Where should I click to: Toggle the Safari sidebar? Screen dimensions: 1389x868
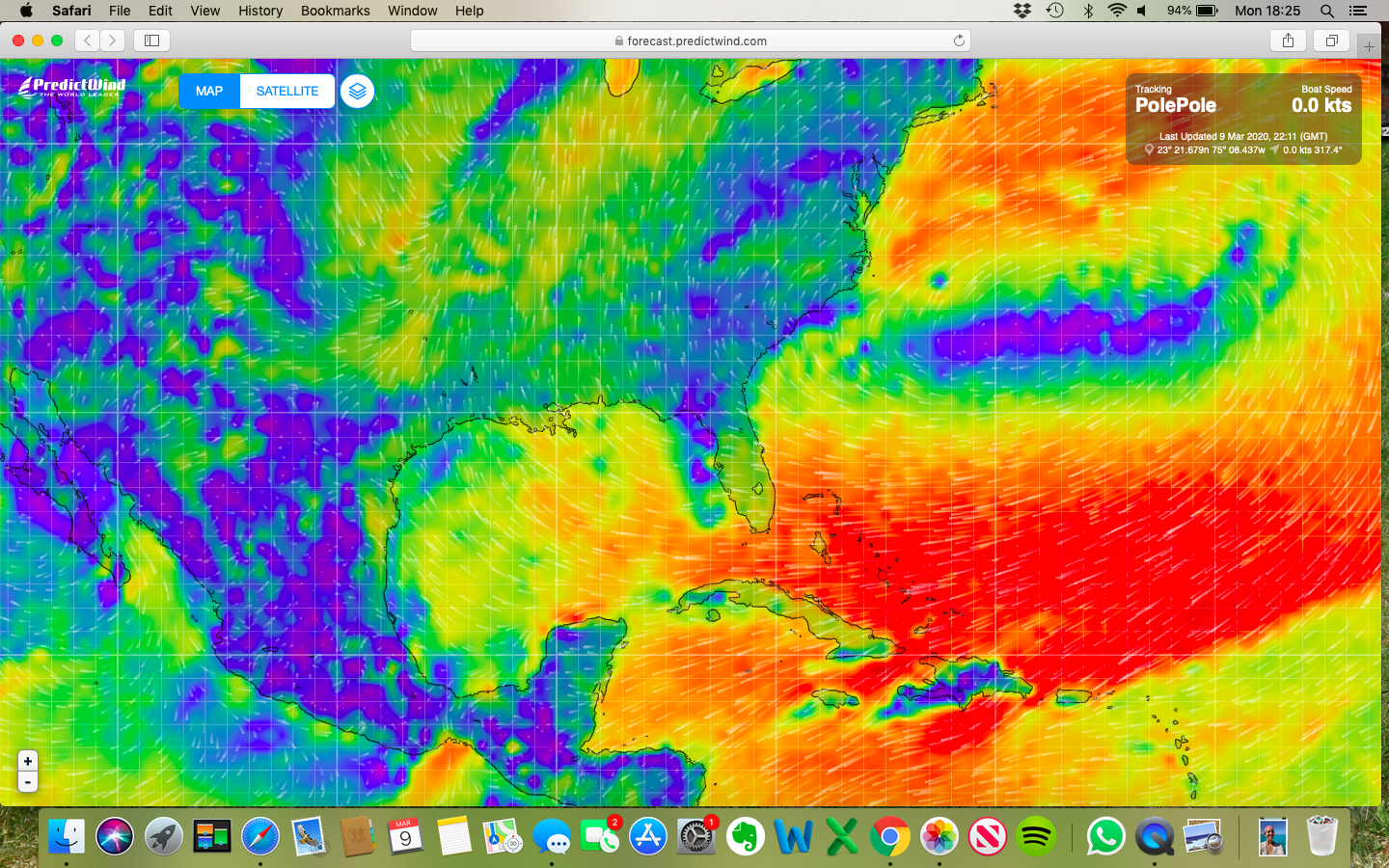tap(151, 41)
